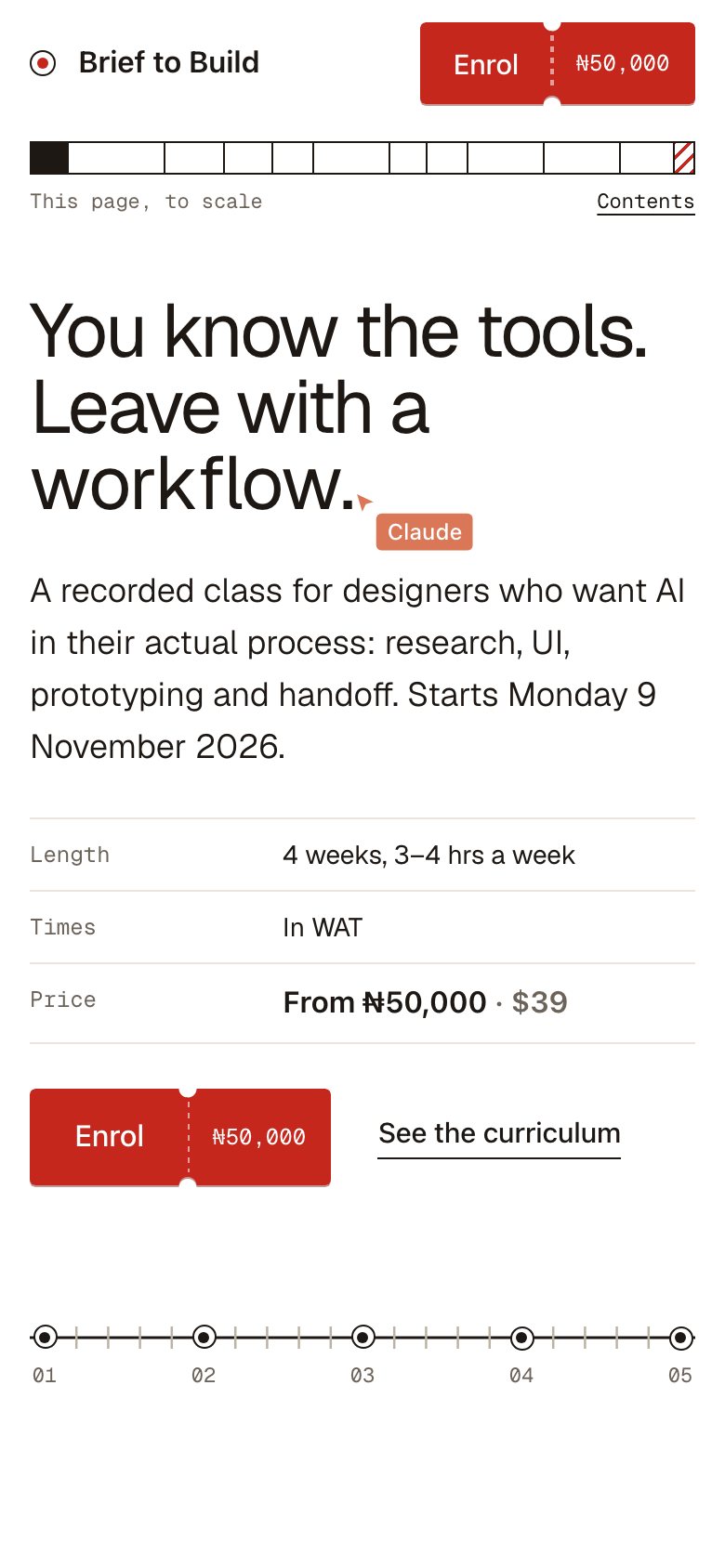Viewport: 725px width, 1568px height.
Task: Select the black filled segment of the page minimap
Action: (49, 158)
